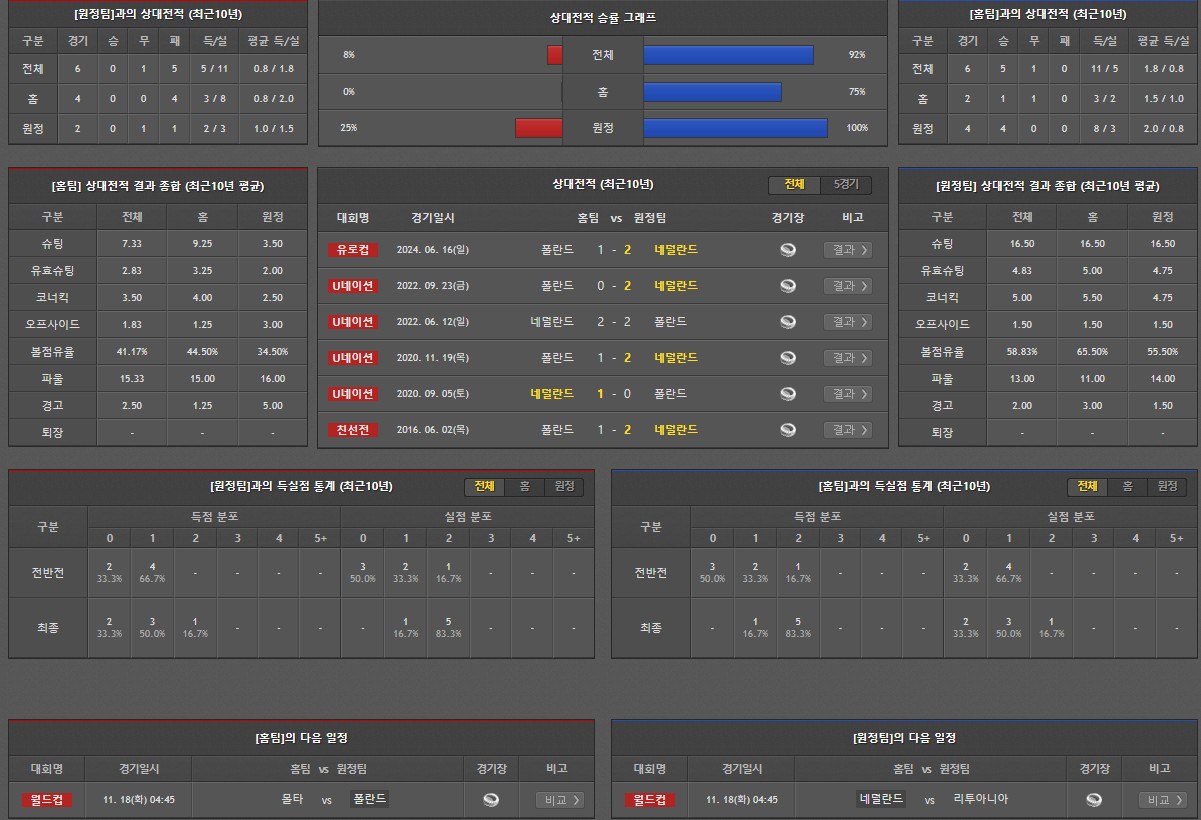
Task: Open 비교 for 네덜란드 vs 리투아니아 fixture
Action: click(1162, 800)
